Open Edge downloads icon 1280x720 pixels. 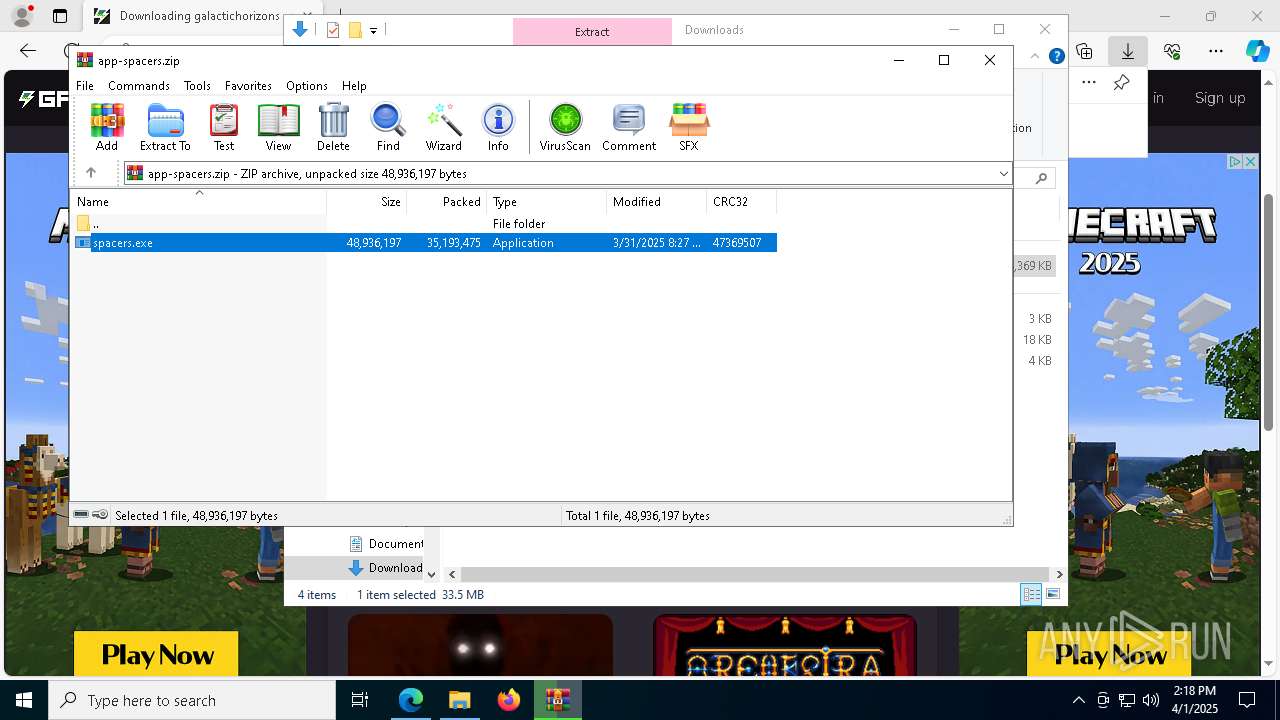(x=1128, y=51)
